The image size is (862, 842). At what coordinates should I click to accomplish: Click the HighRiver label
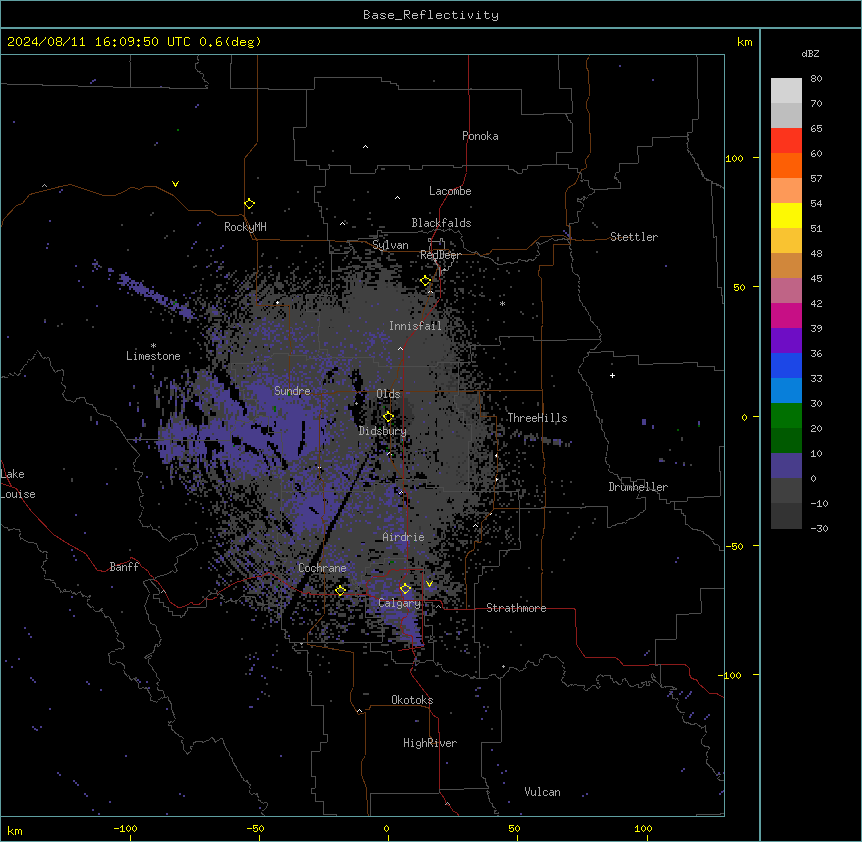coord(430,743)
